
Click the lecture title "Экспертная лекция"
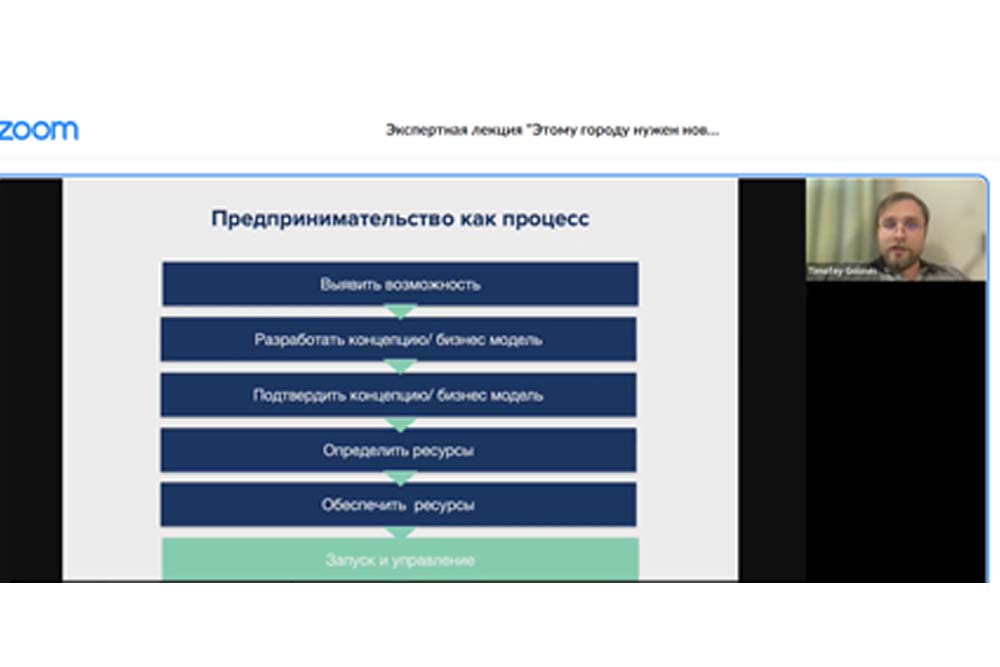pos(552,130)
